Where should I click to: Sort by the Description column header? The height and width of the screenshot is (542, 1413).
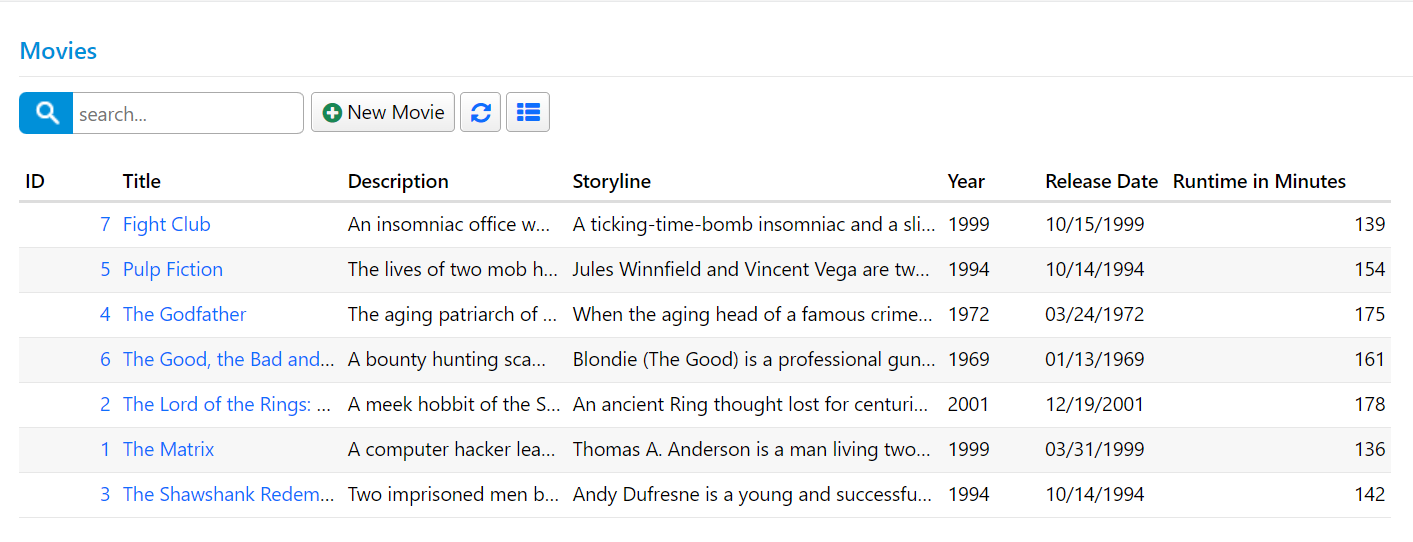click(398, 181)
